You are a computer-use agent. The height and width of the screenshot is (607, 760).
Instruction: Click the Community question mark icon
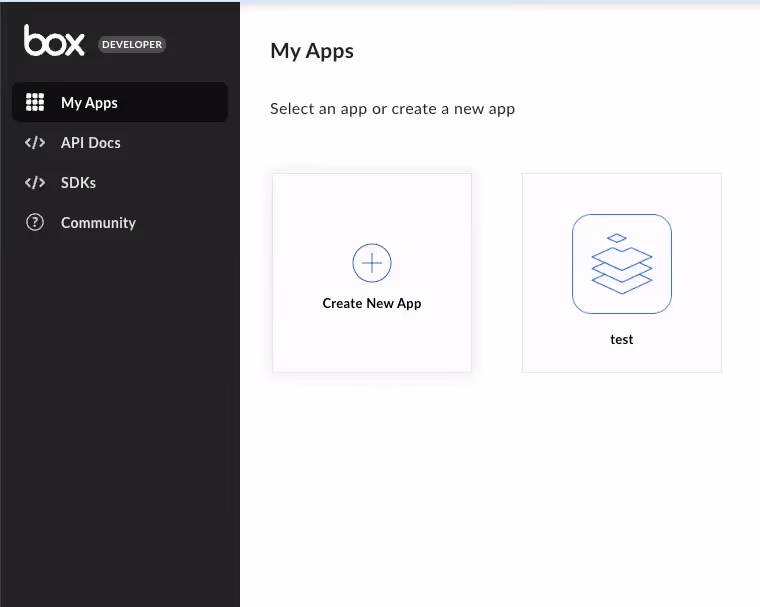(x=35, y=223)
